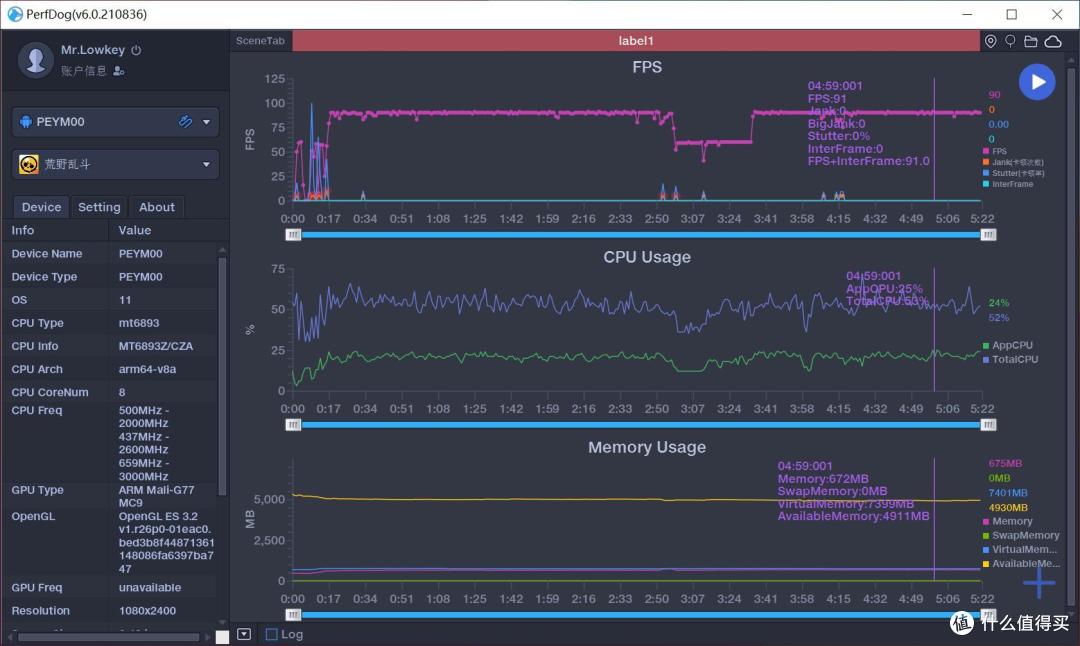Click the 账户信息 account info link
Image resolution: width=1080 pixels, height=646 pixels.
coord(83,70)
